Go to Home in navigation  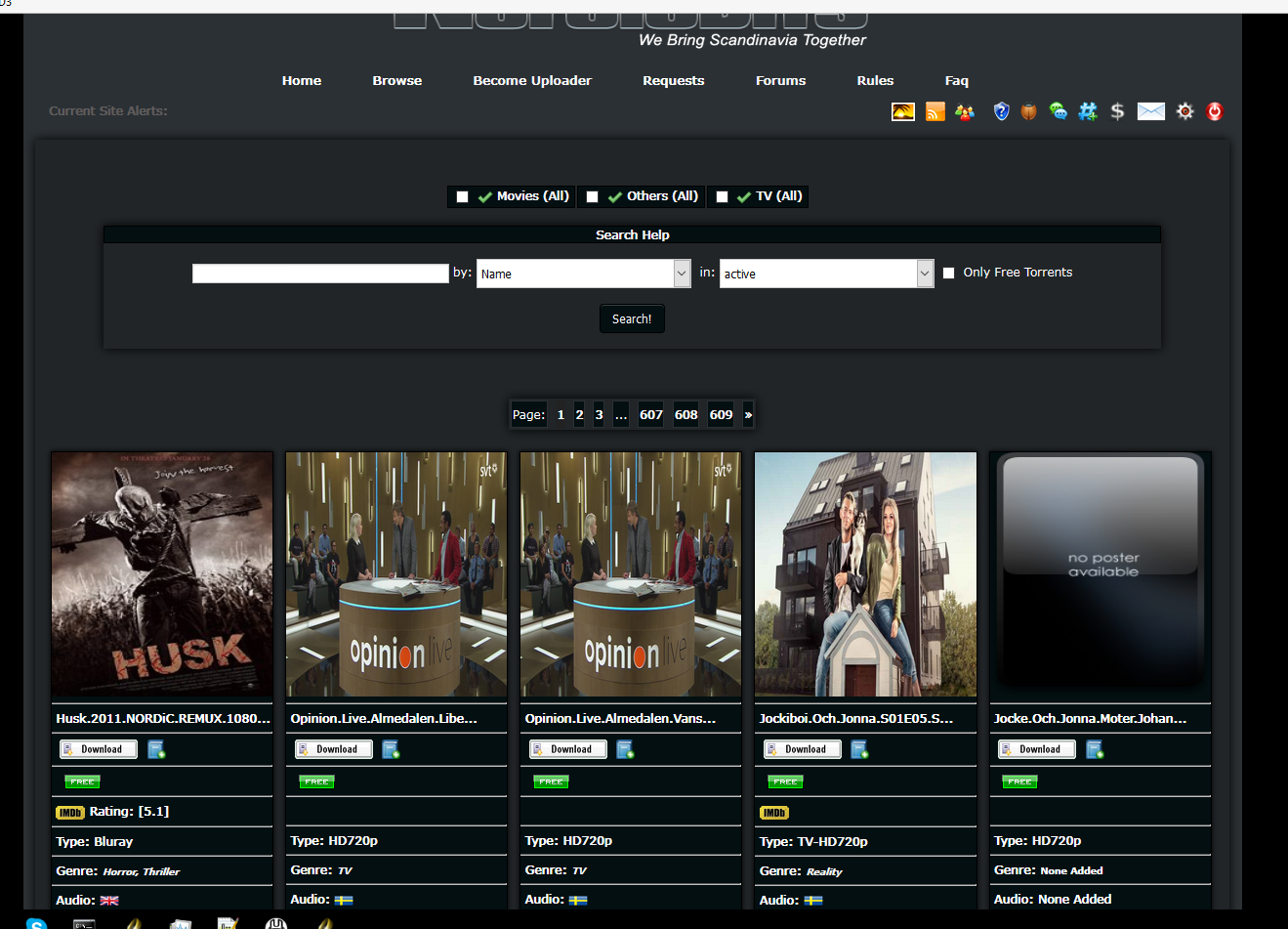coord(302,81)
